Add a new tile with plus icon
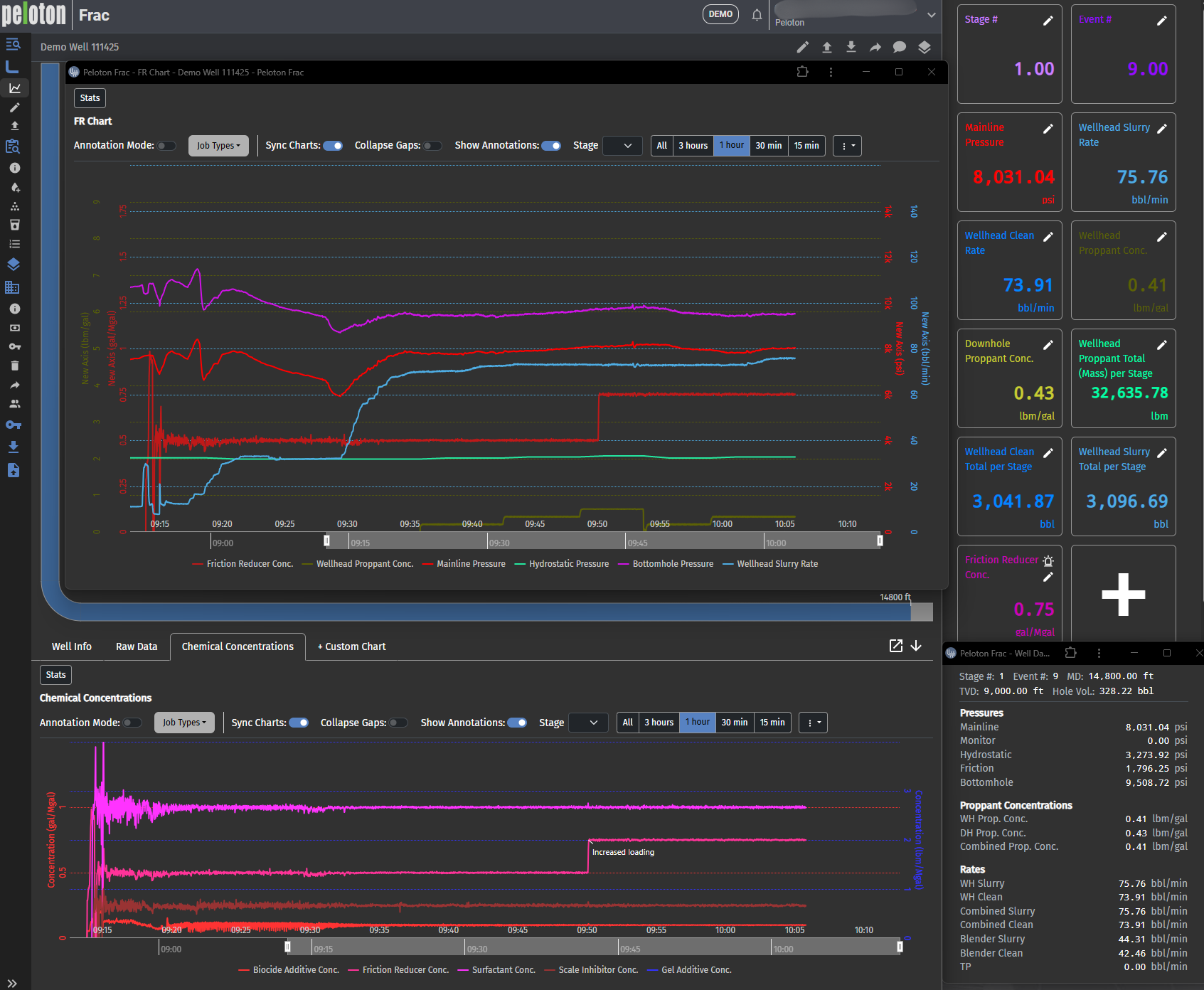 pos(1123,594)
